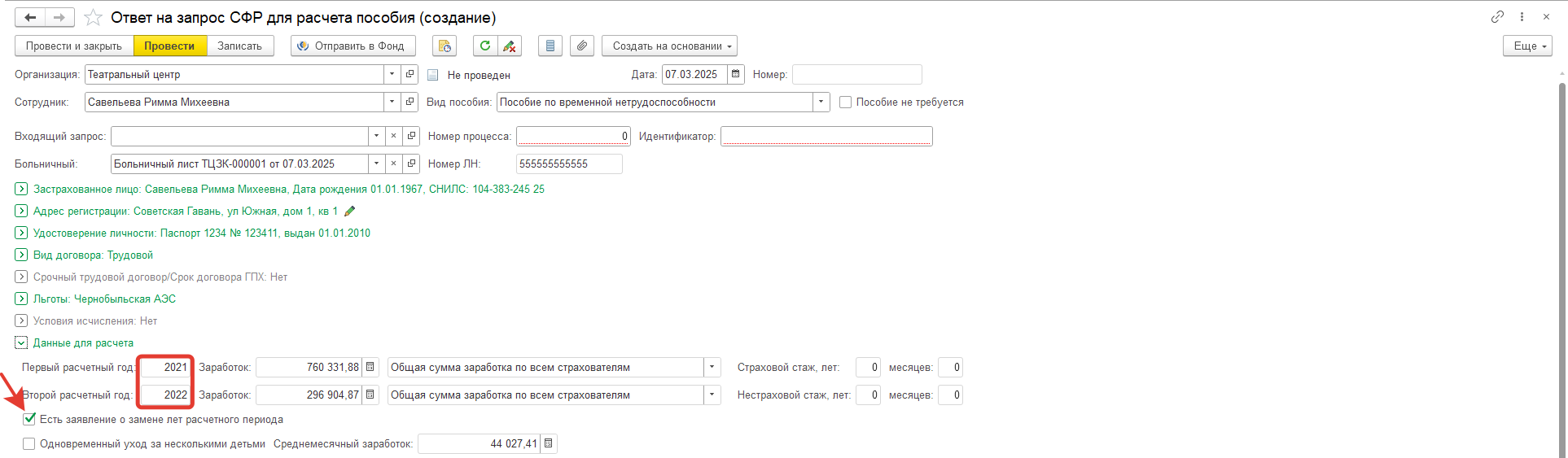
Task: Click the back navigation arrow
Action: coord(30,17)
